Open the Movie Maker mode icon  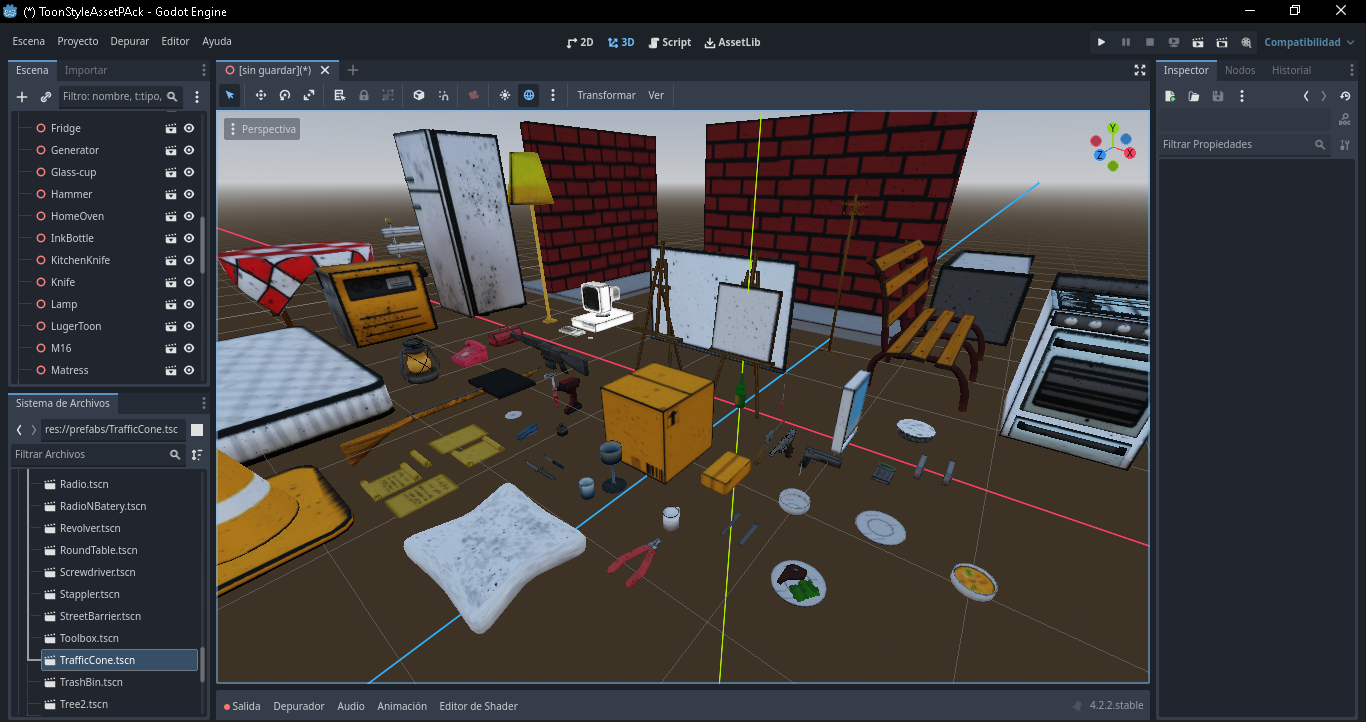[x=1246, y=42]
